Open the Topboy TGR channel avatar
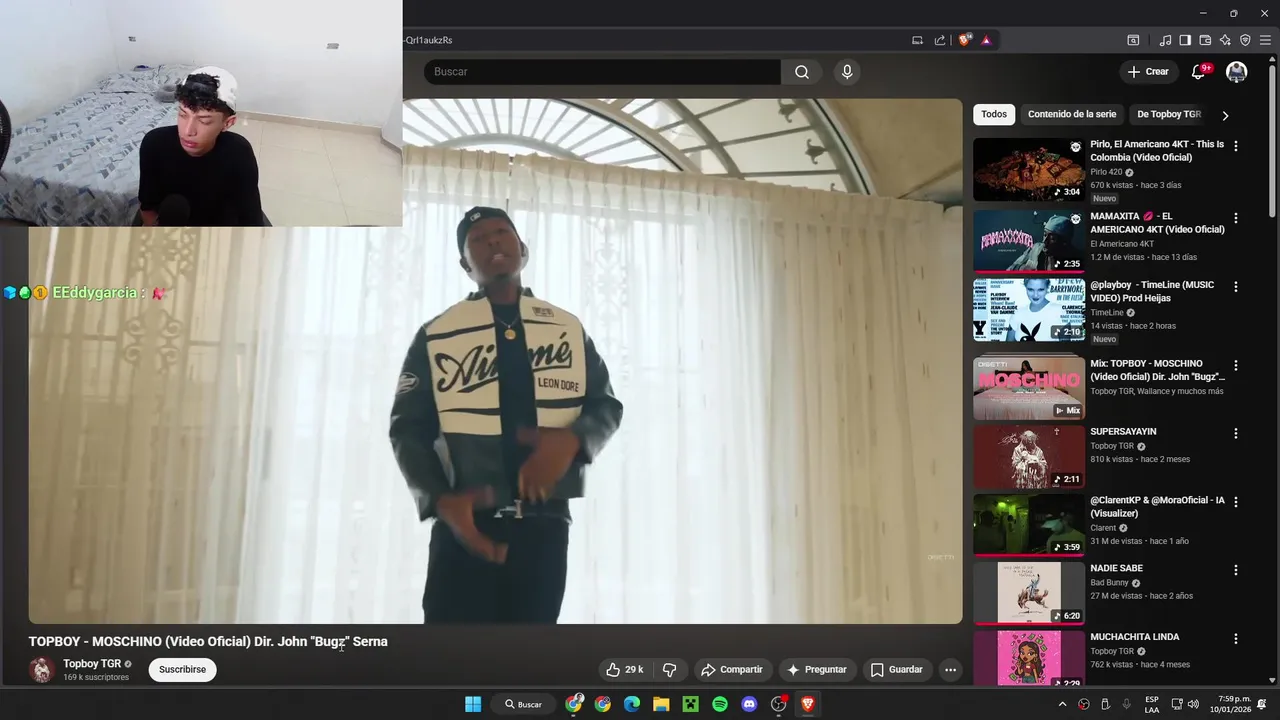Screen dimensions: 1280x720 [x=42, y=670]
